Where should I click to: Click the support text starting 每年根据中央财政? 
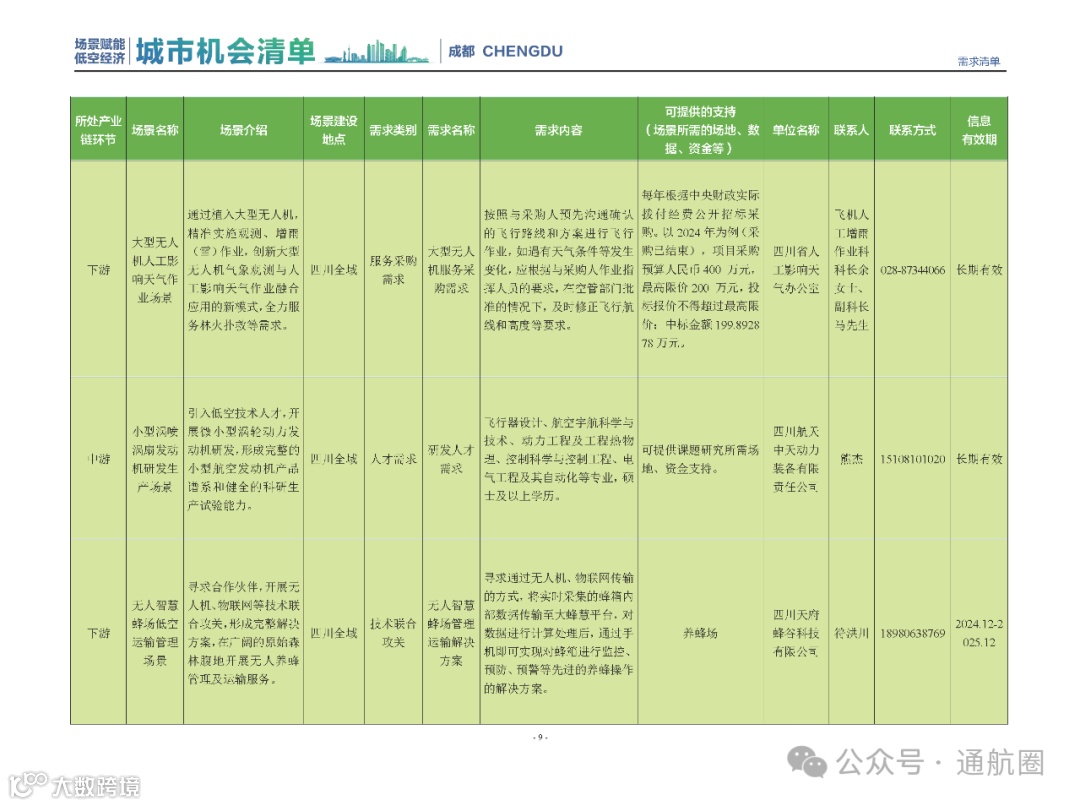tap(700, 269)
